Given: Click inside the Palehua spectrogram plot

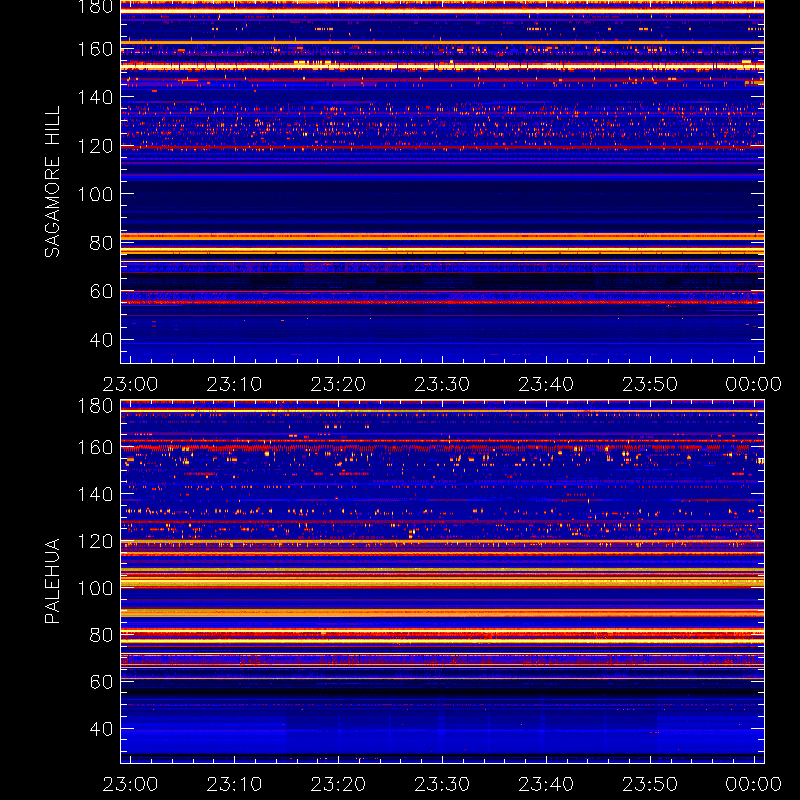Looking at the screenshot, I should 442,581.
